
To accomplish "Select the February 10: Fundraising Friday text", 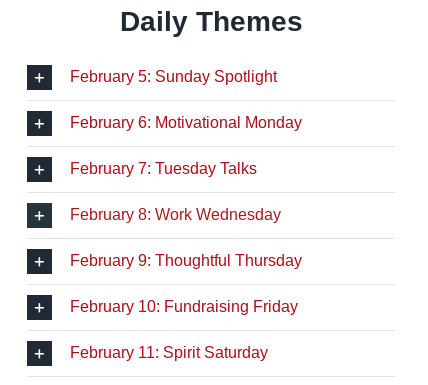I will 184,307.
